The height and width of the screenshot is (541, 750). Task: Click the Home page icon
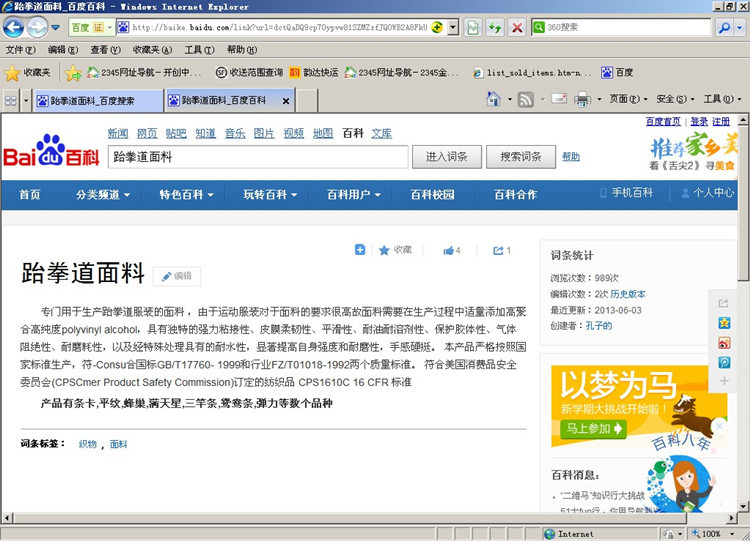click(493, 99)
